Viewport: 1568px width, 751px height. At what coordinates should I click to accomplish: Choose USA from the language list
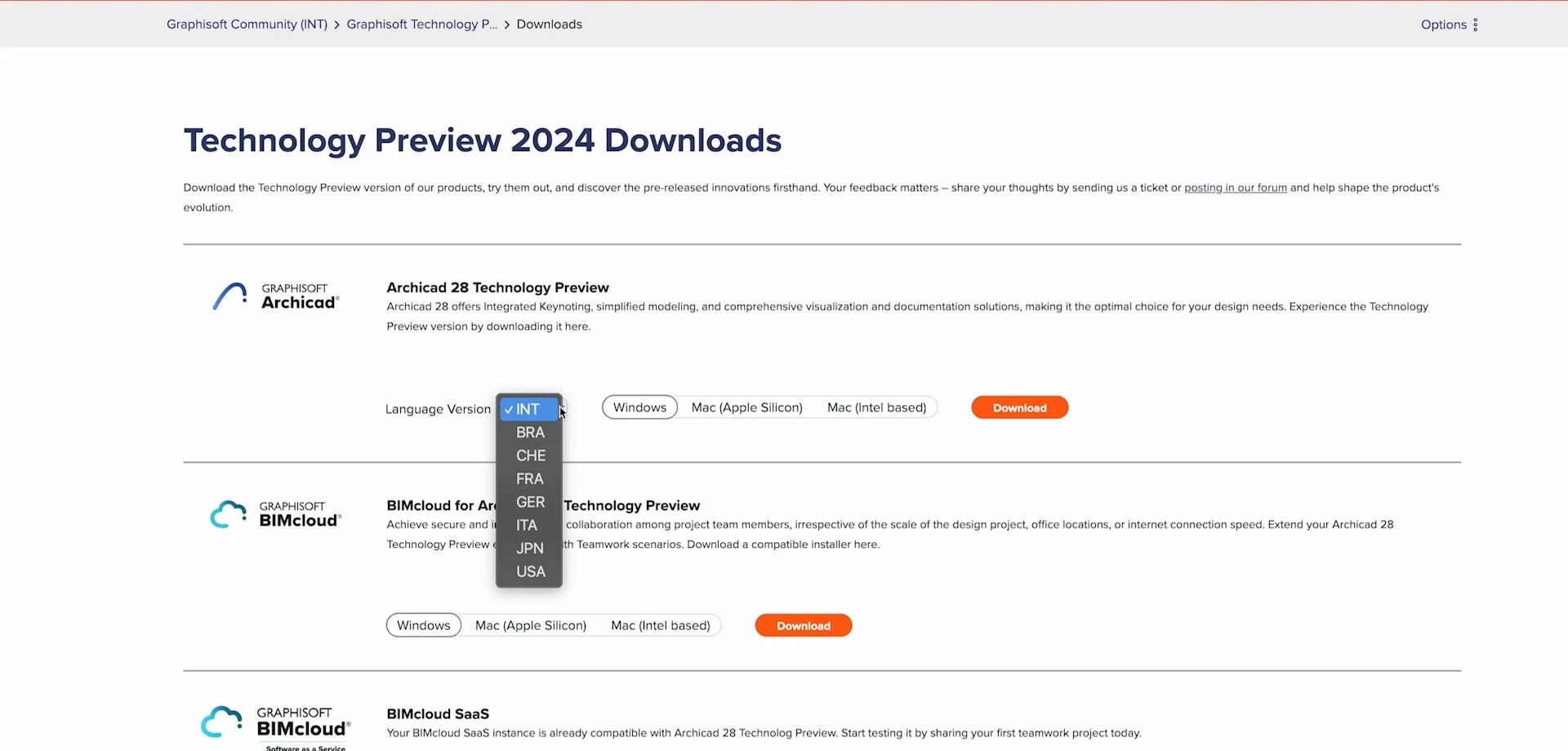pyautogui.click(x=528, y=572)
